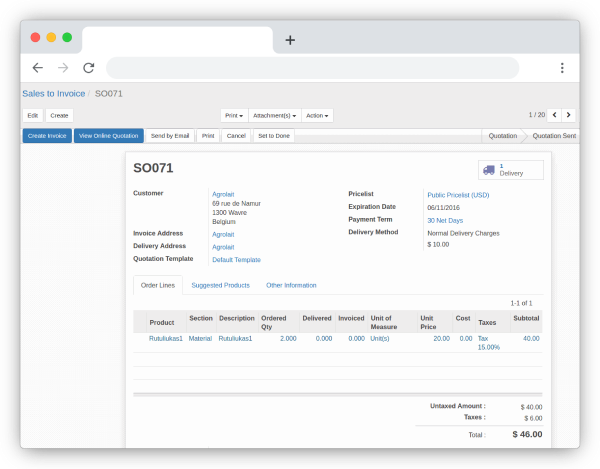600x469 pixels.
Task: Switch to Other Information tab
Action: pos(291,285)
